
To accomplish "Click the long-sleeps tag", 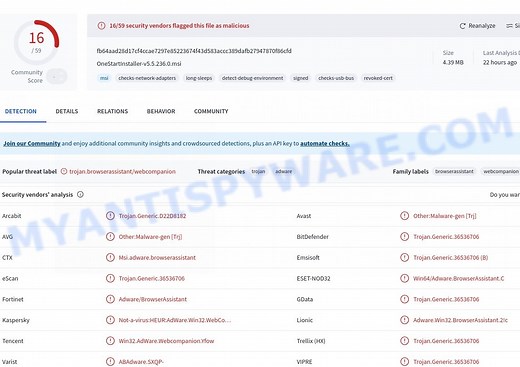I will [x=199, y=78].
